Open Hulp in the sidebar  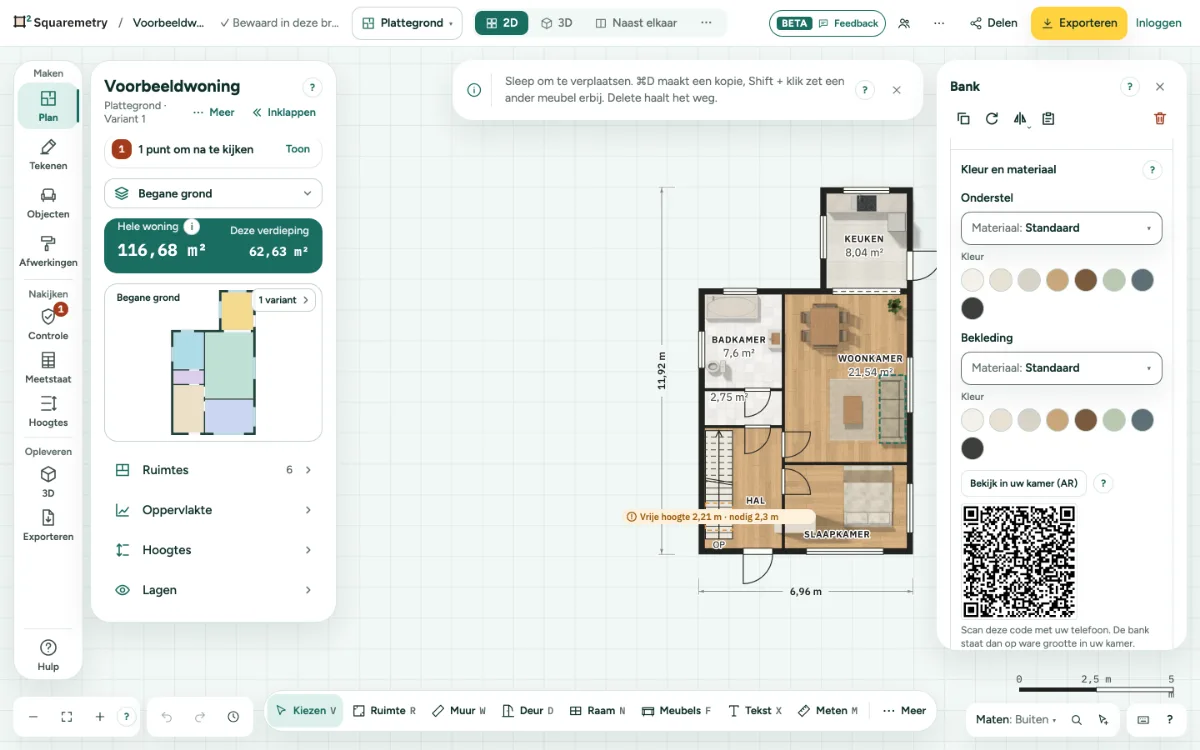(x=48, y=655)
